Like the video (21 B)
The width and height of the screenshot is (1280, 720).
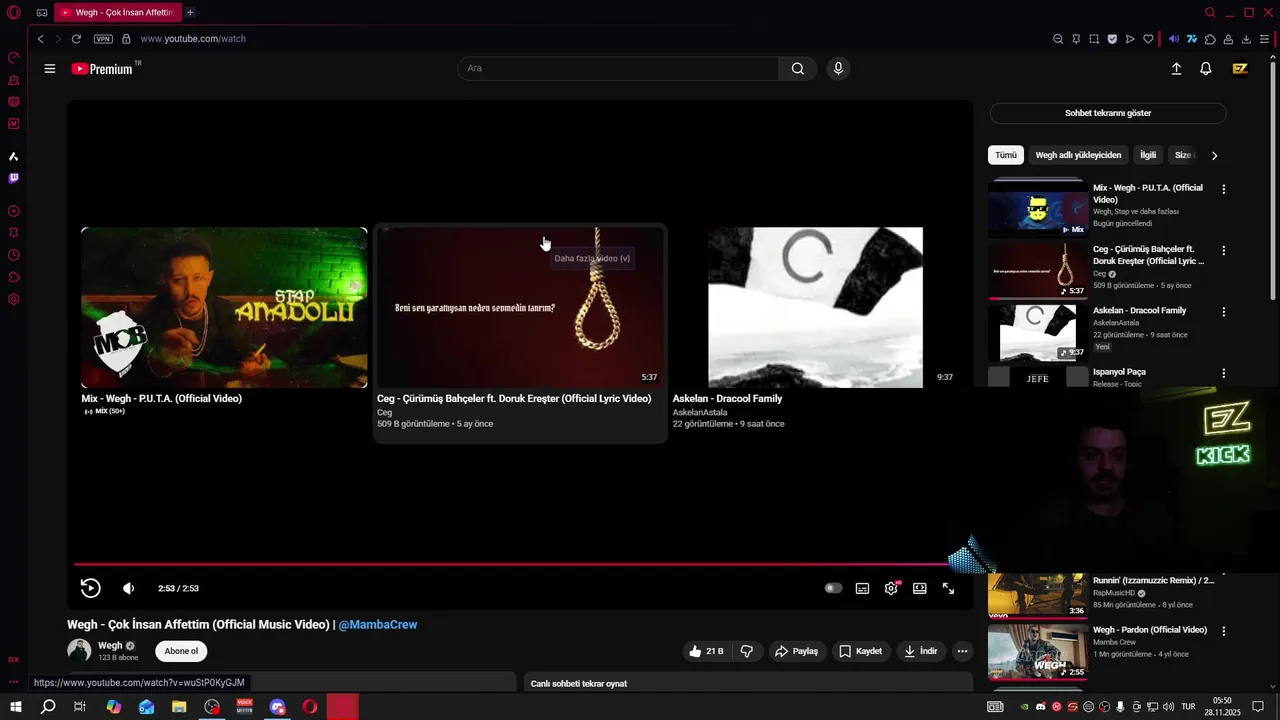tap(705, 651)
